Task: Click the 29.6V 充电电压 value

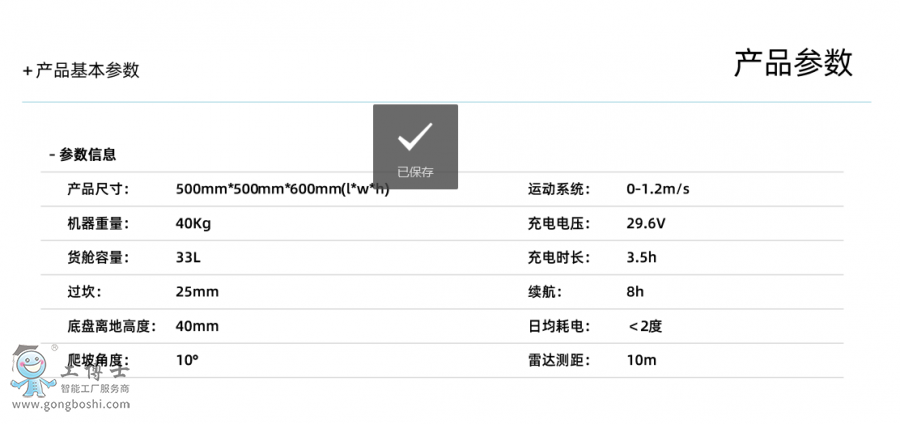Action: pos(646,223)
